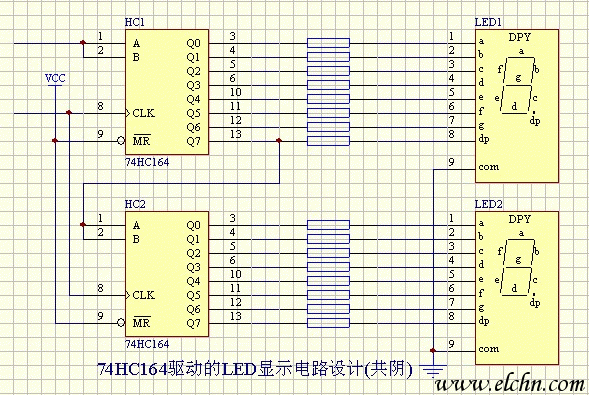Select the HC1 74HC164 chip body
The width and height of the screenshot is (589, 395).
pos(167,92)
